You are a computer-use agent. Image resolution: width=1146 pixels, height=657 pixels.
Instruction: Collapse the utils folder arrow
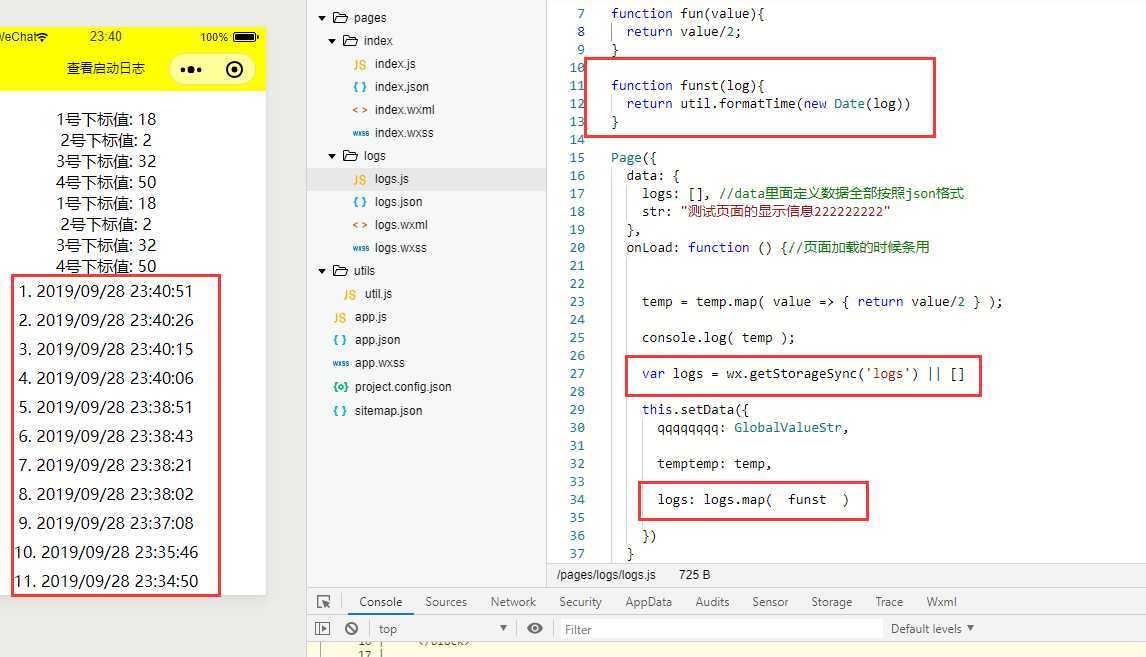[x=322, y=270]
